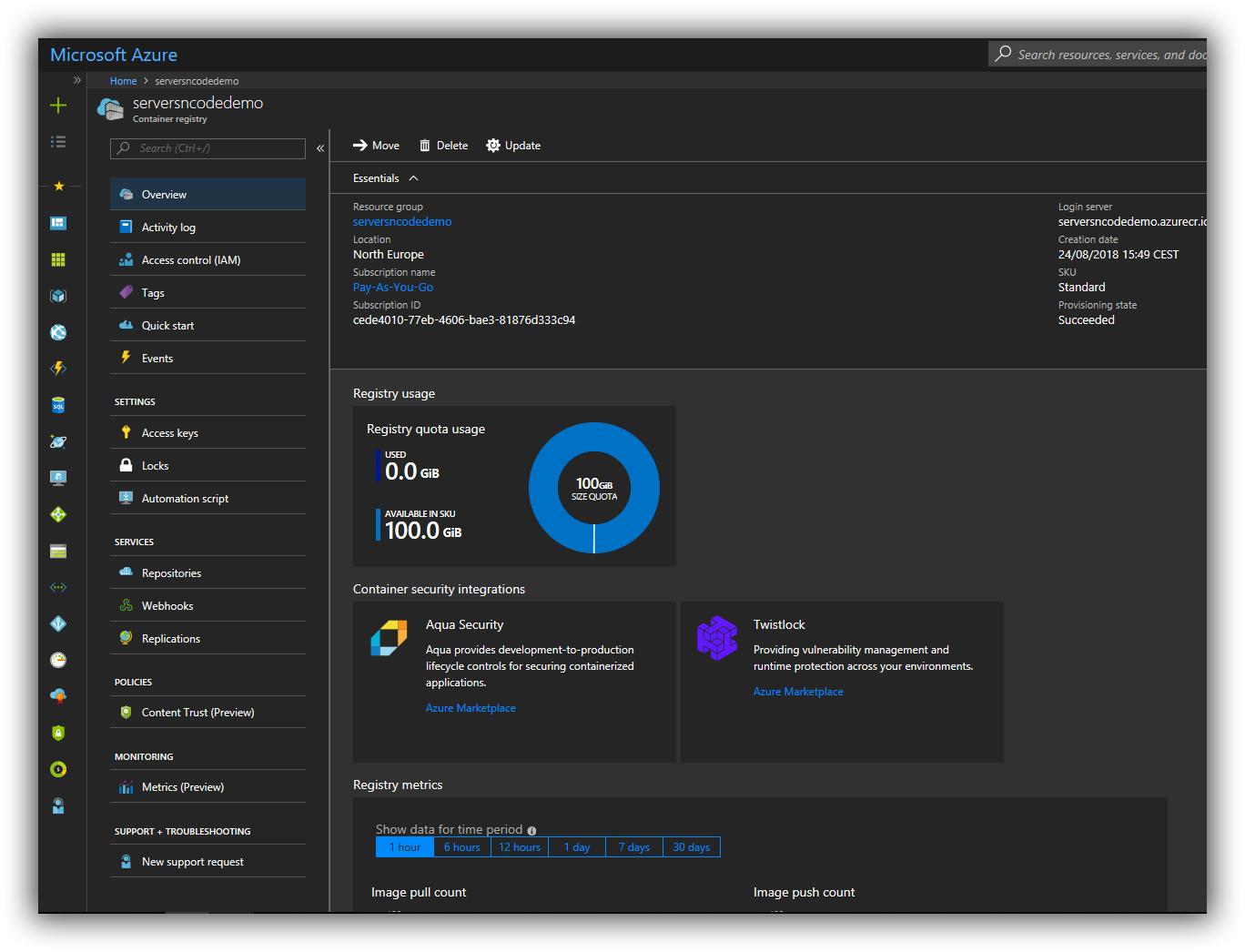Open Metrics (Preview) under Monitoring
The height and width of the screenshot is (952, 1245).
click(207, 786)
